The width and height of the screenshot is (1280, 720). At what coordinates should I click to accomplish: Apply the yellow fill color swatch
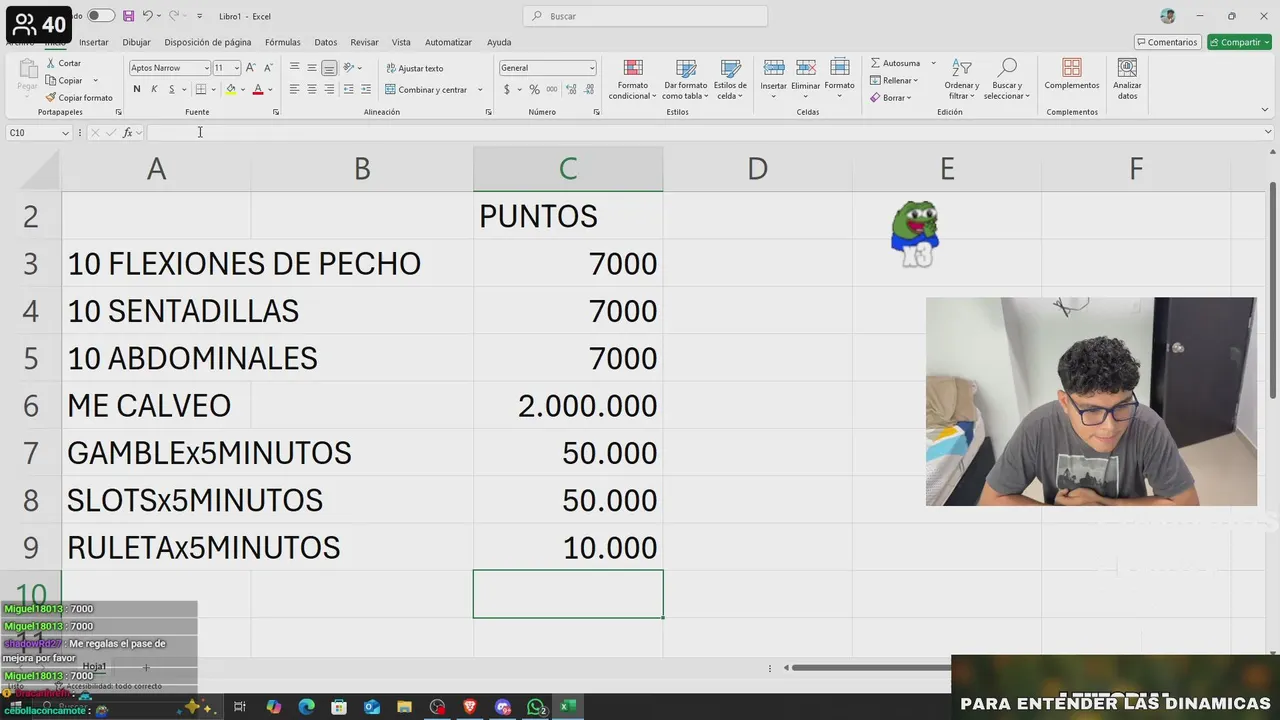tap(230, 89)
